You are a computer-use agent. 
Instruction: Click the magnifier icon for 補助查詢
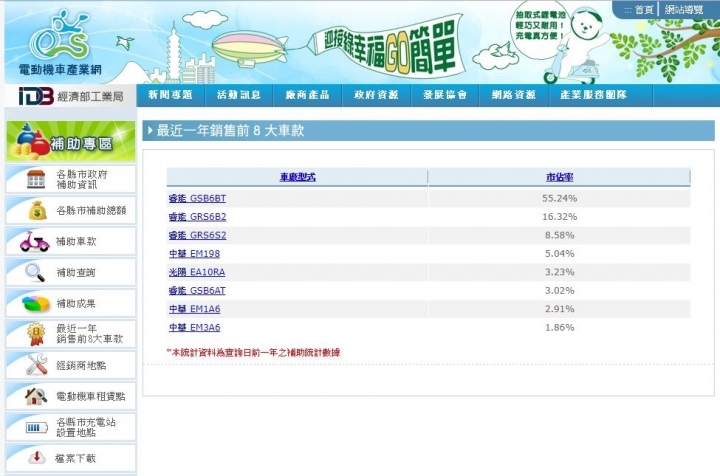pos(34,272)
